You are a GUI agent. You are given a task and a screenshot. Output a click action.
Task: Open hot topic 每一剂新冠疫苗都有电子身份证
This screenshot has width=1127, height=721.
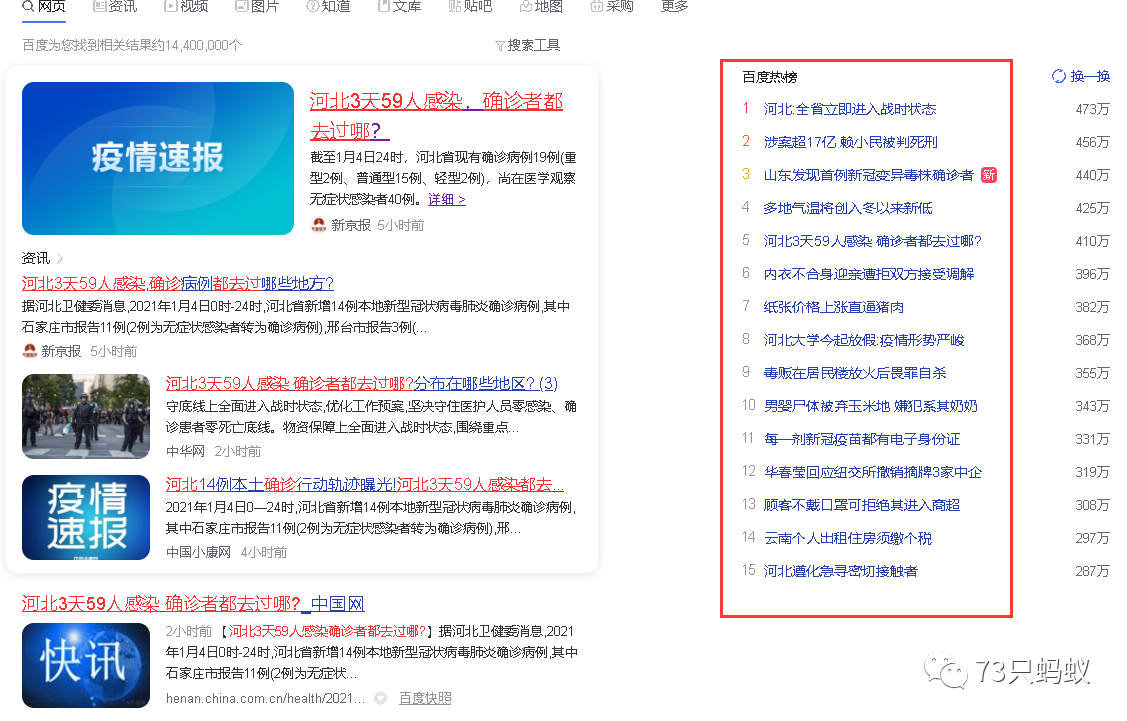(862, 439)
